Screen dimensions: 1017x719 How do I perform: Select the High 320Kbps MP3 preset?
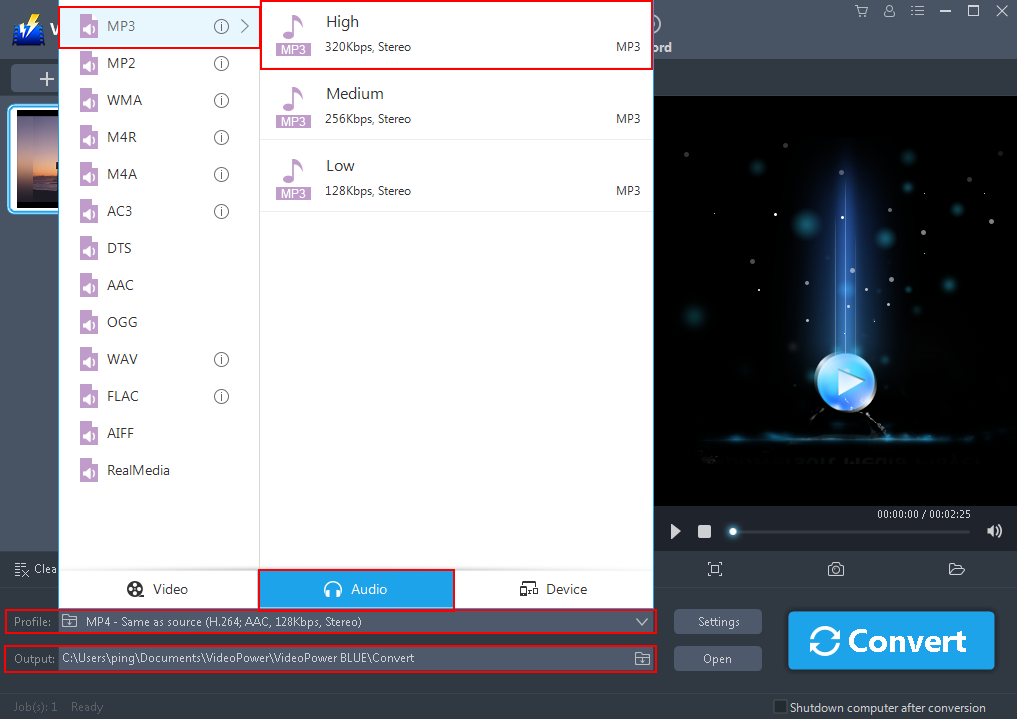pyautogui.click(x=456, y=33)
